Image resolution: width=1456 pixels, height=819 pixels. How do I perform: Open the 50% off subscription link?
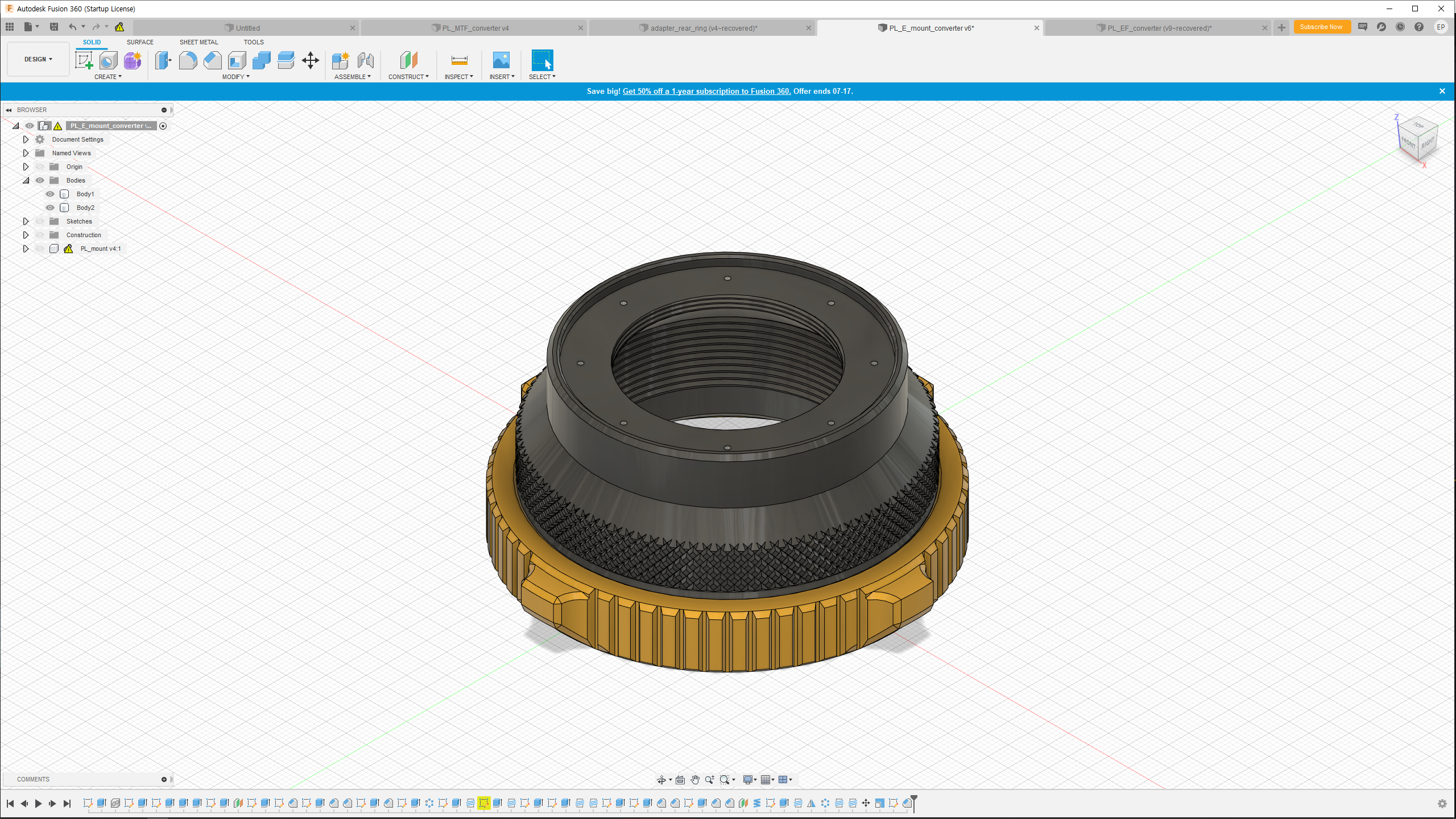click(706, 91)
